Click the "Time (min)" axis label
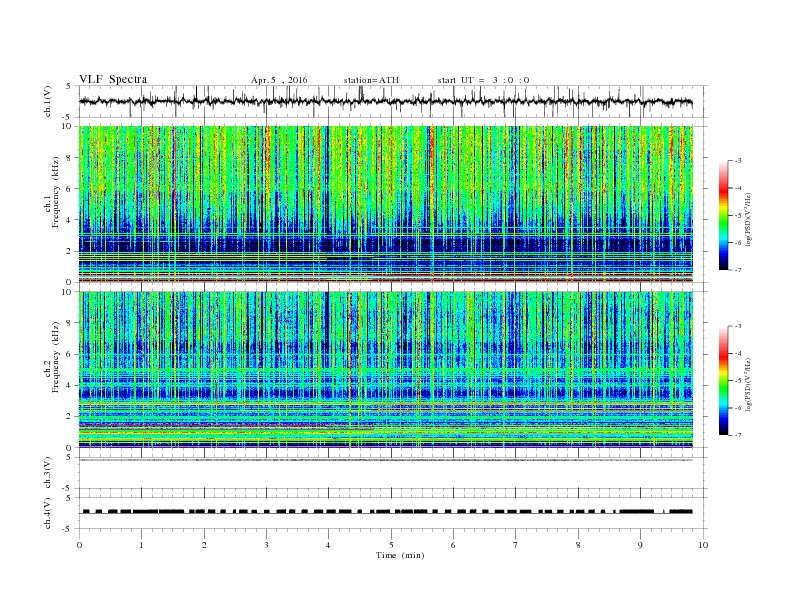792x612 pixels. [400, 555]
